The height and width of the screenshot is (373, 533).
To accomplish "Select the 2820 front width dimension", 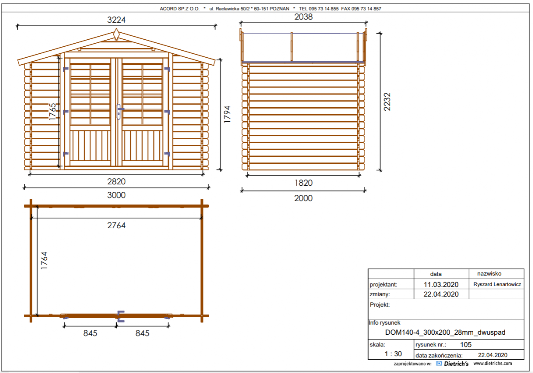I will click(x=116, y=182).
